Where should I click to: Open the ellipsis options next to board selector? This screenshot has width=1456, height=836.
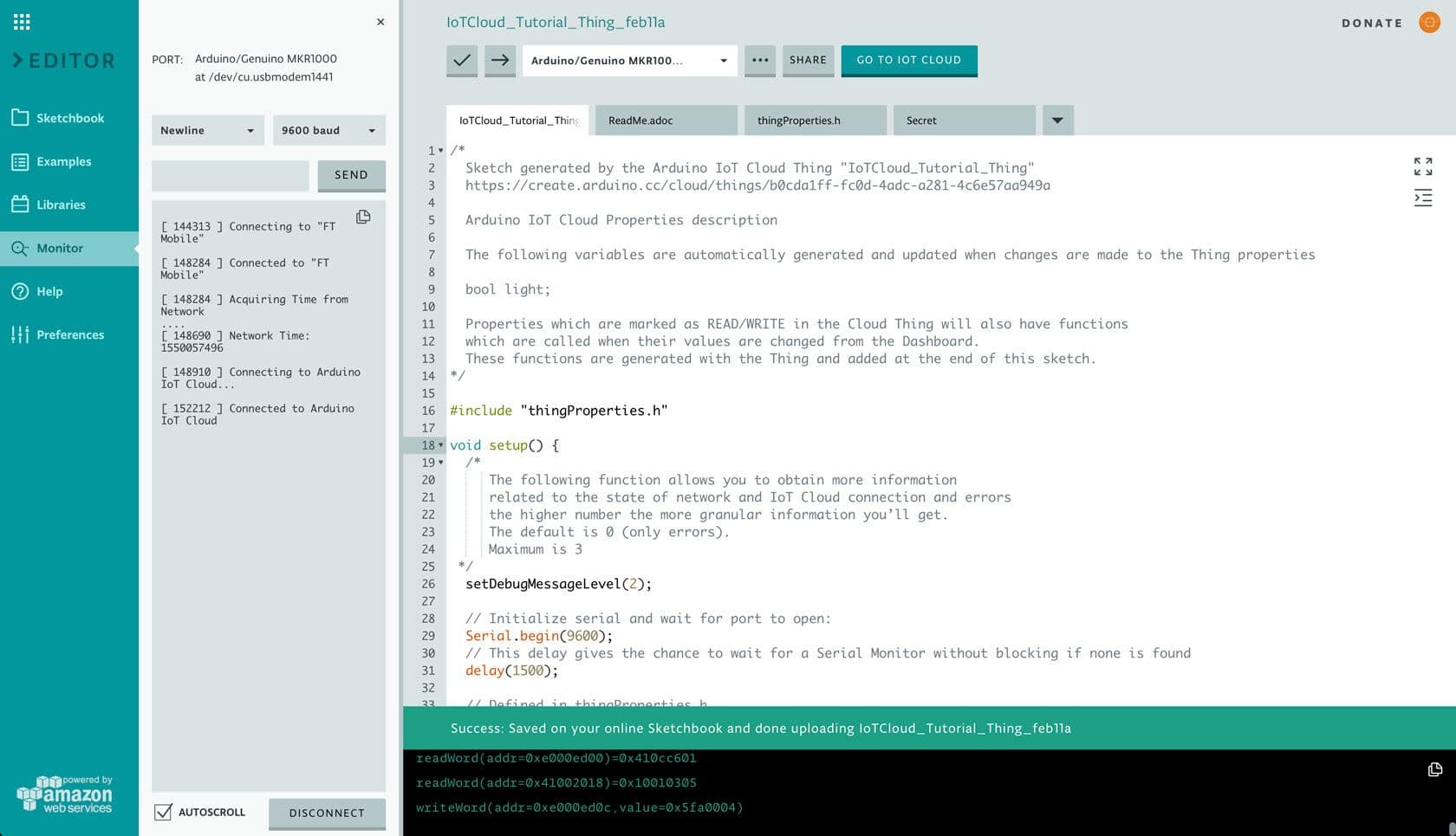point(760,61)
